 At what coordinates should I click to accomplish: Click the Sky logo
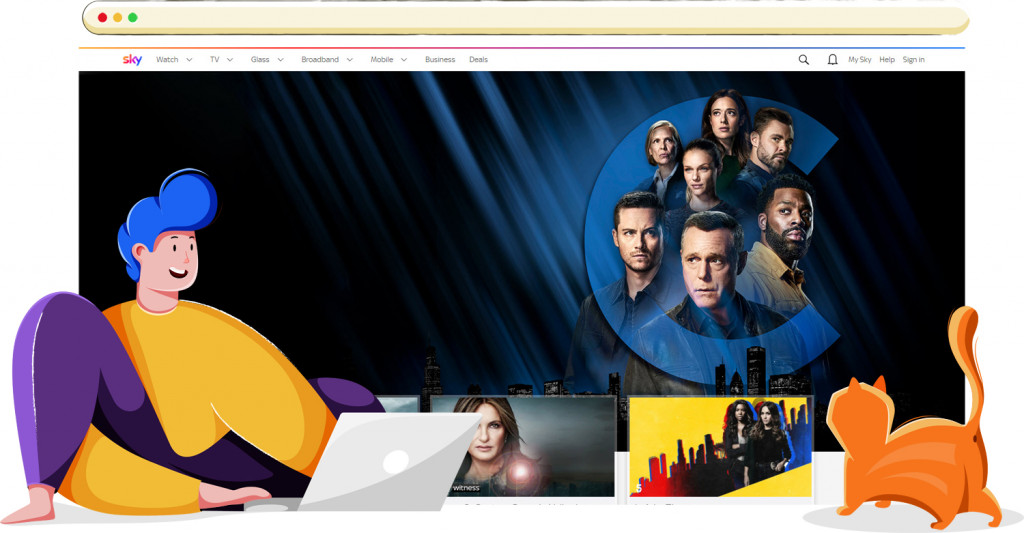click(x=132, y=59)
